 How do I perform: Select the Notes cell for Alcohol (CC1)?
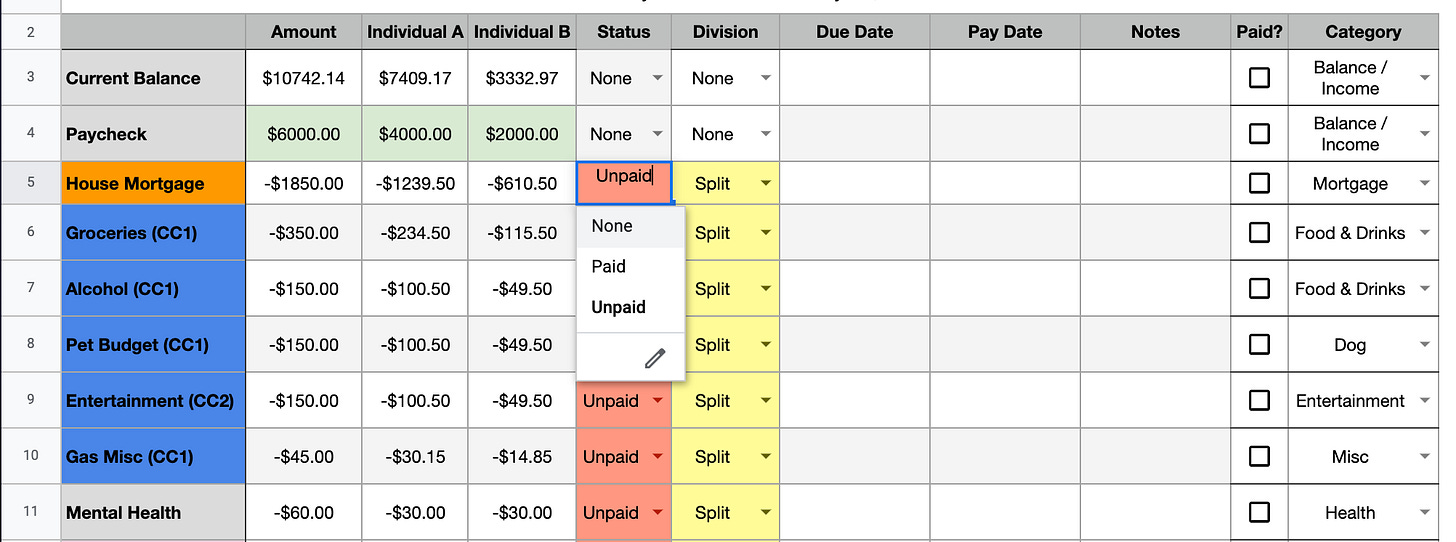1156,289
